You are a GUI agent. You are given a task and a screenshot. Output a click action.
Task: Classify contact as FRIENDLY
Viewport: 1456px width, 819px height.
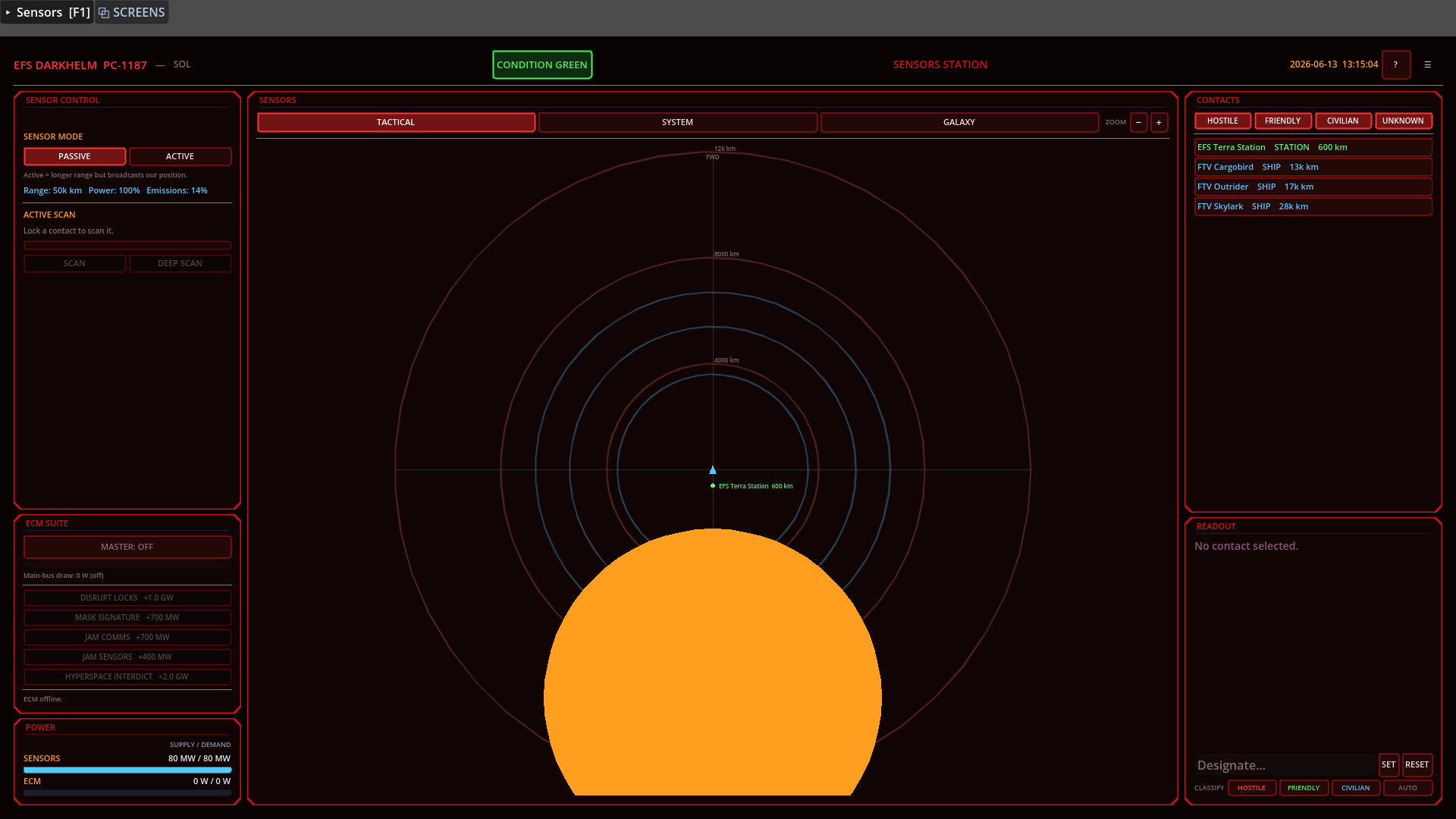click(1304, 788)
